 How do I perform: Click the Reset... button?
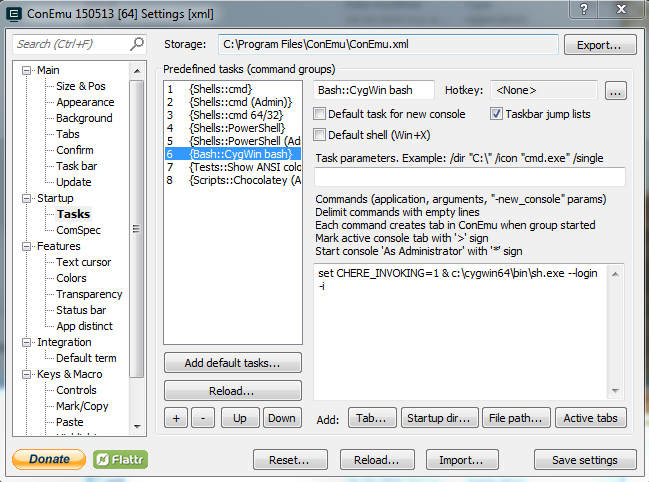click(x=290, y=460)
